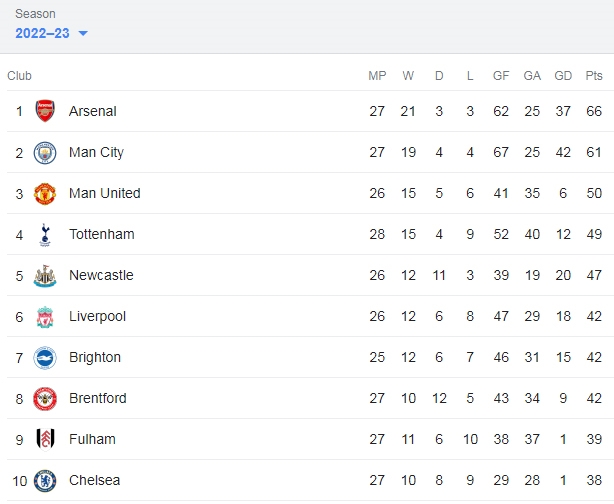Click the Man United crest icon
Viewport: 614px width, 504px height.
(x=45, y=194)
